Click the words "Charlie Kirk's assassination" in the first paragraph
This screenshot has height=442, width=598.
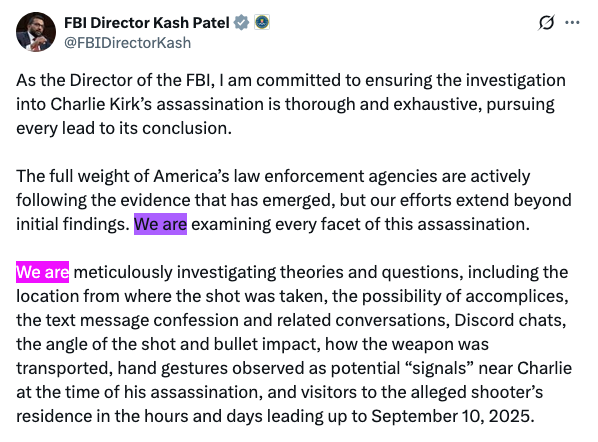(x=157, y=104)
